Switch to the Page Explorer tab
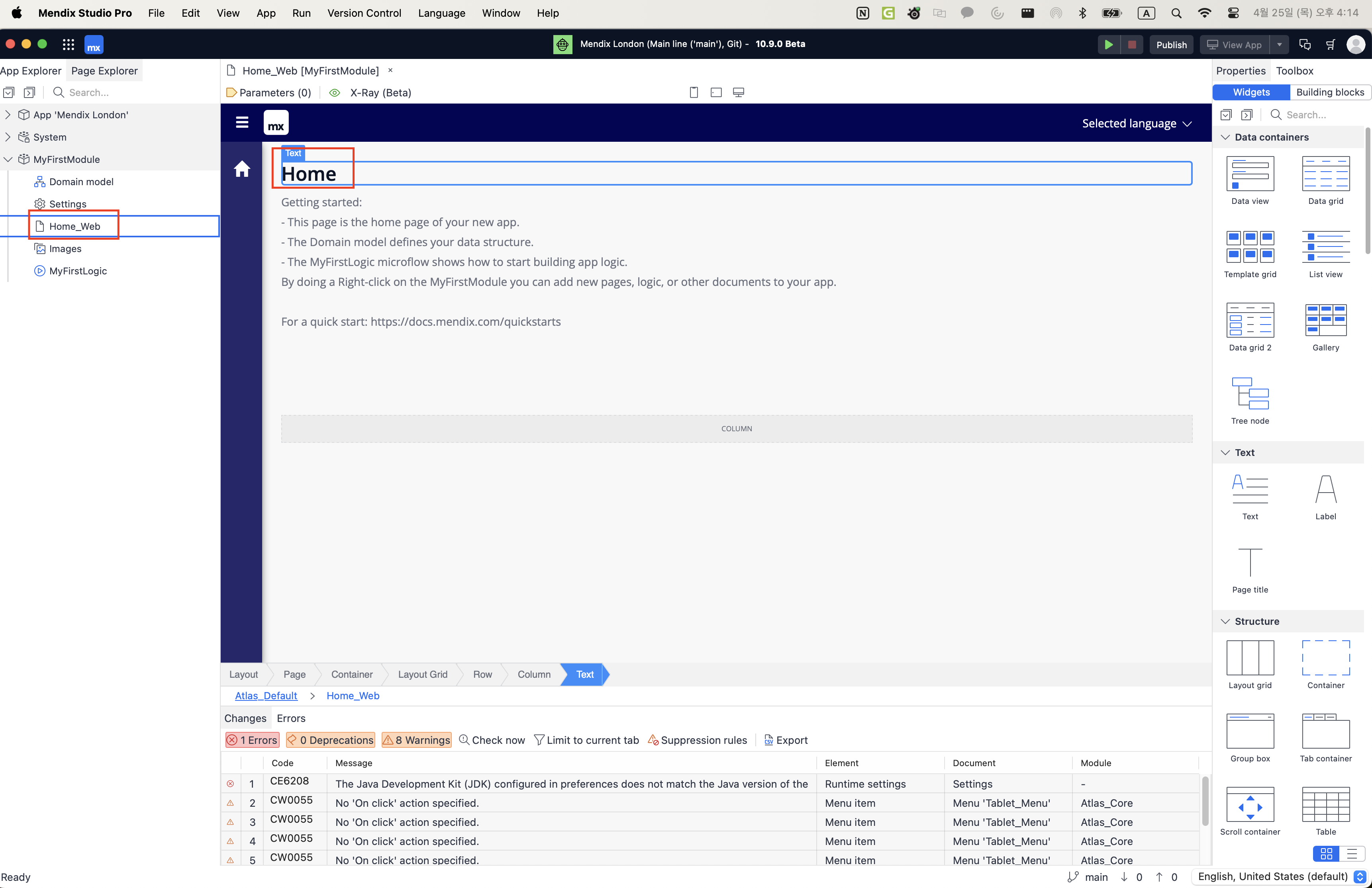 (x=104, y=71)
